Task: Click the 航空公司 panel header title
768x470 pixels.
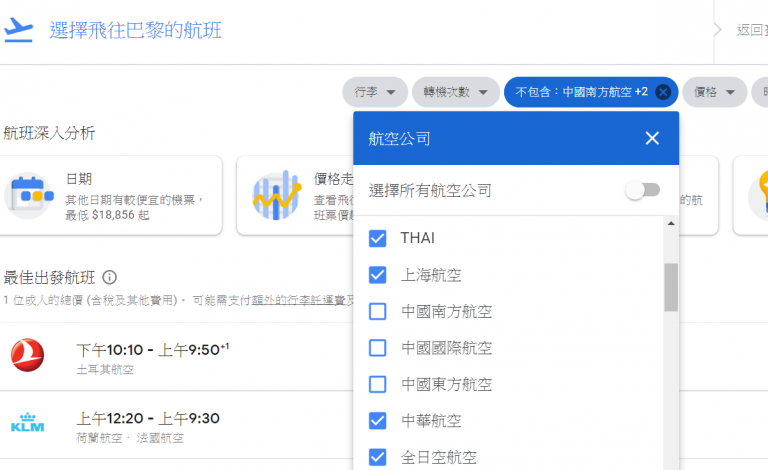Action: 399,139
